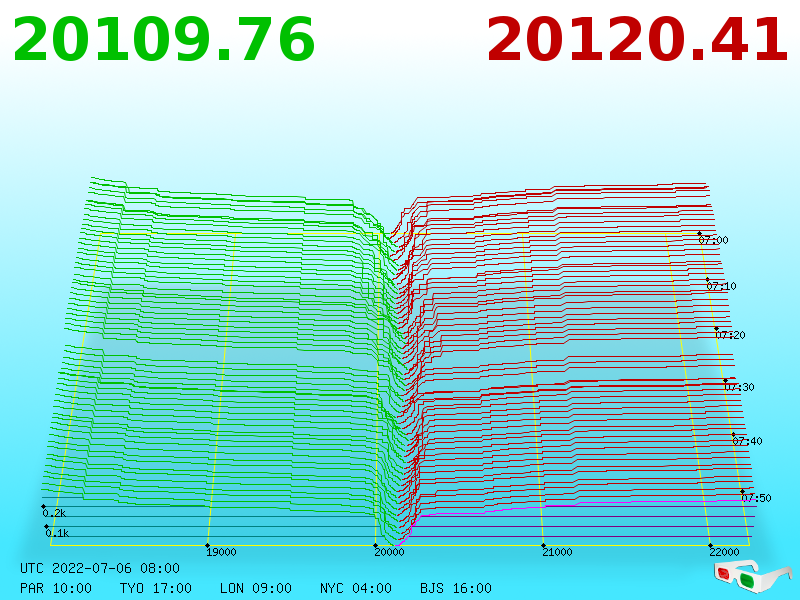Screen dimensions: 800x600
Task: Click the UTC 2022-07-06 08:00 timestamp
Action: click(100, 568)
